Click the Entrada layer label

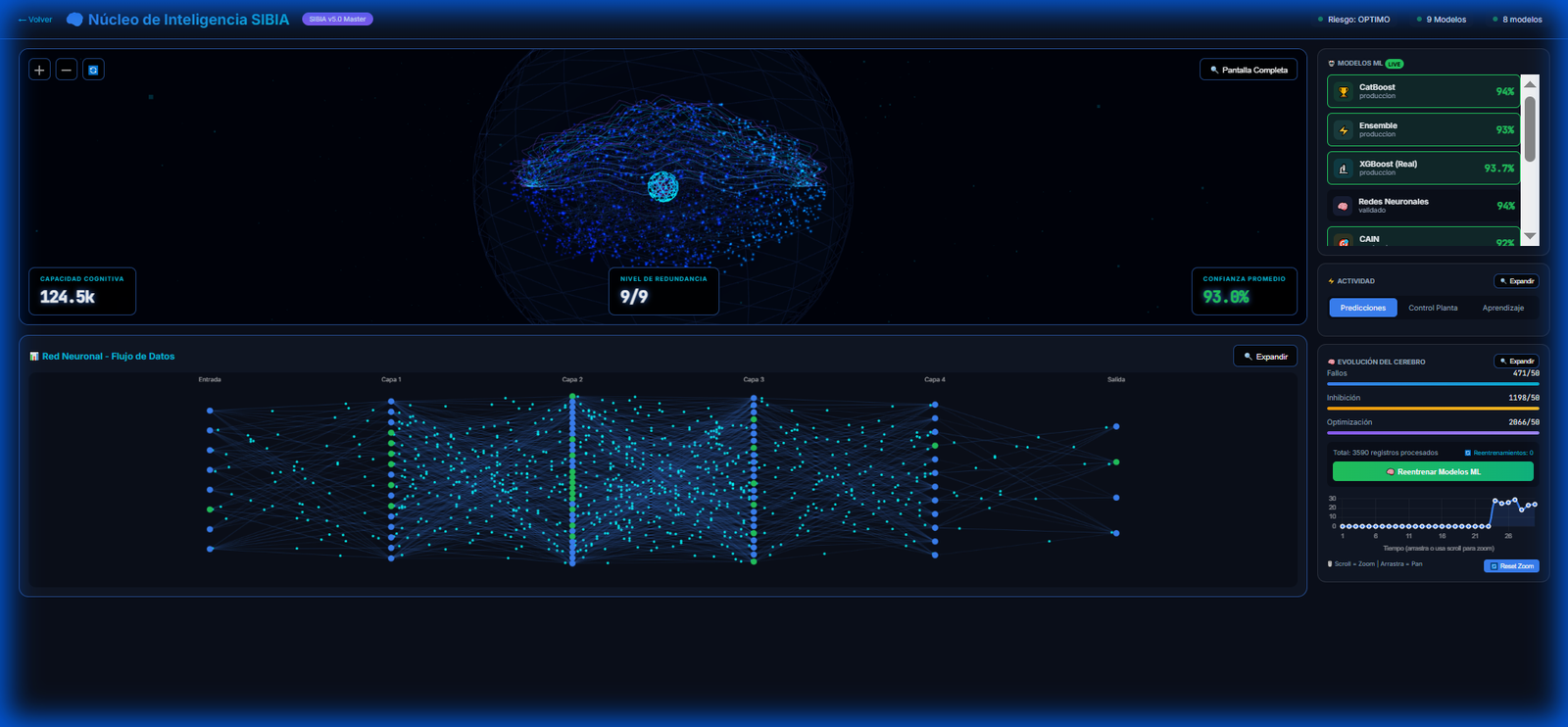pos(210,379)
